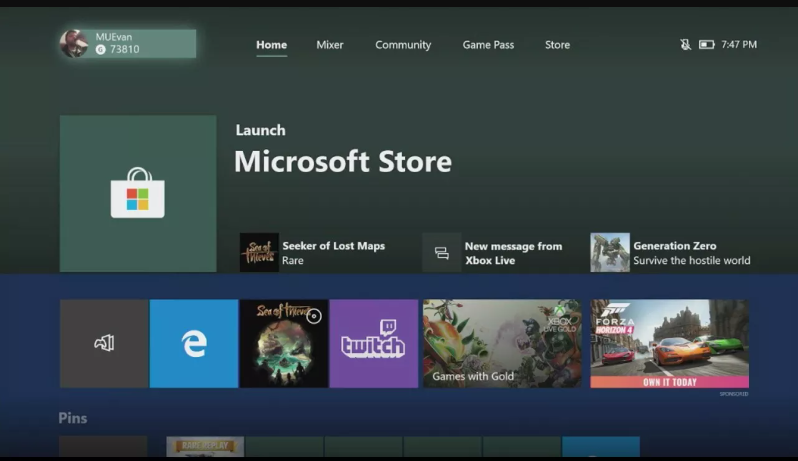The height and width of the screenshot is (461, 798).
Task: Launch the Sea of Thieves game tile
Action: click(x=284, y=343)
